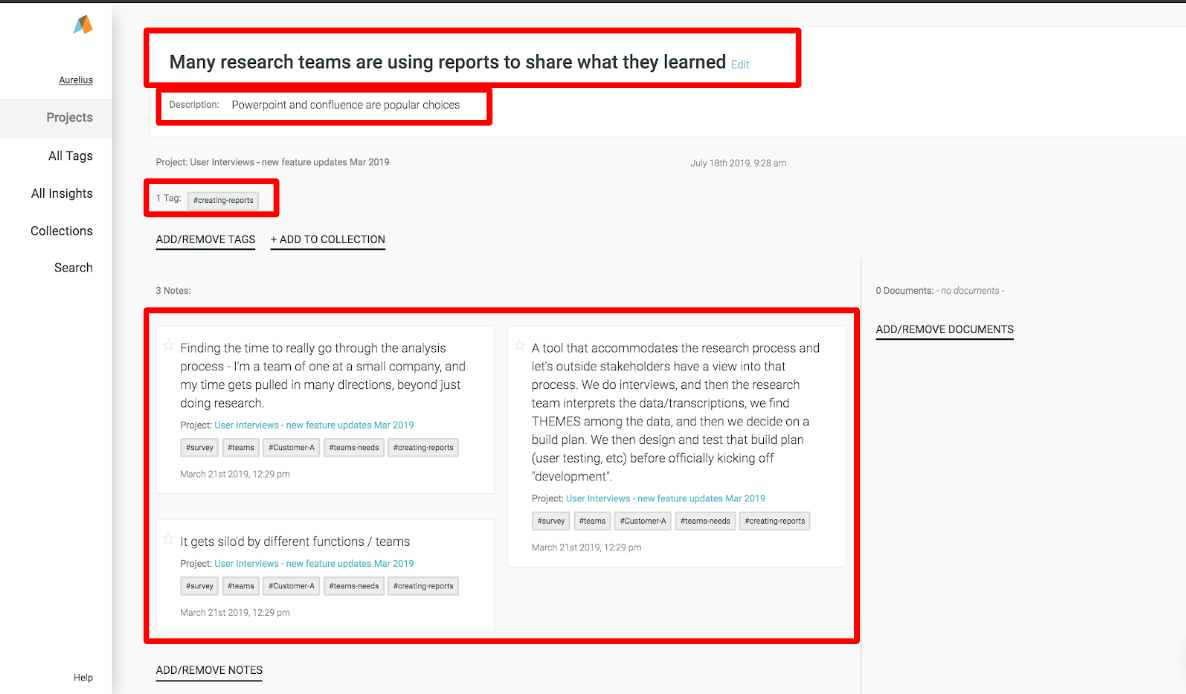Image resolution: width=1186 pixels, height=694 pixels.
Task: Open Projects in the sidebar
Action: [x=69, y=117]
